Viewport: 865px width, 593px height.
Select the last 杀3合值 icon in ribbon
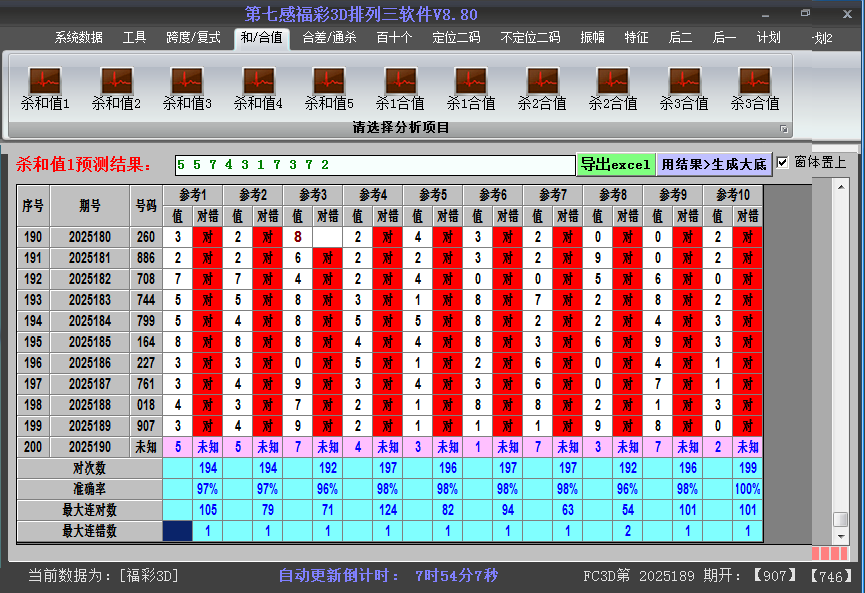coord(755,88)
